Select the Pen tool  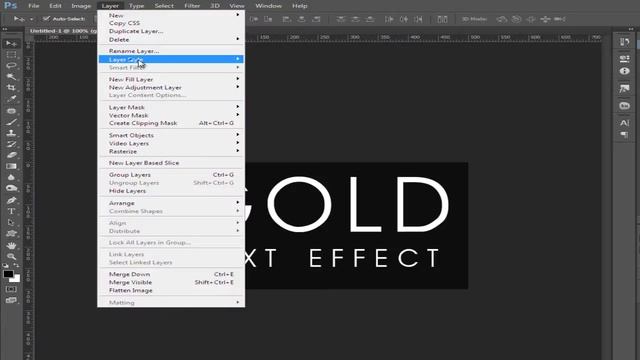point(11,200)
